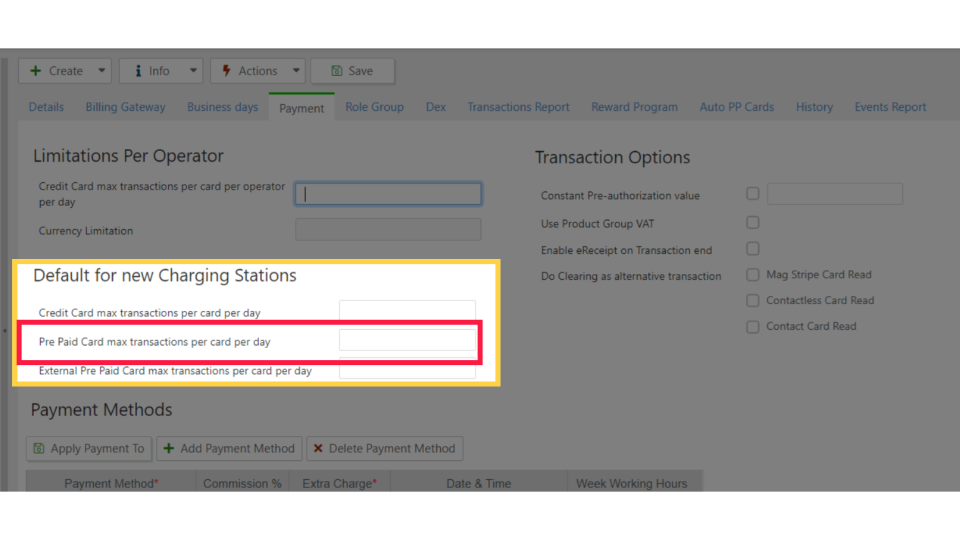
Task: Switch to the Billing Gateway tab
Action: pyautogui.click(x=126, y=107)
